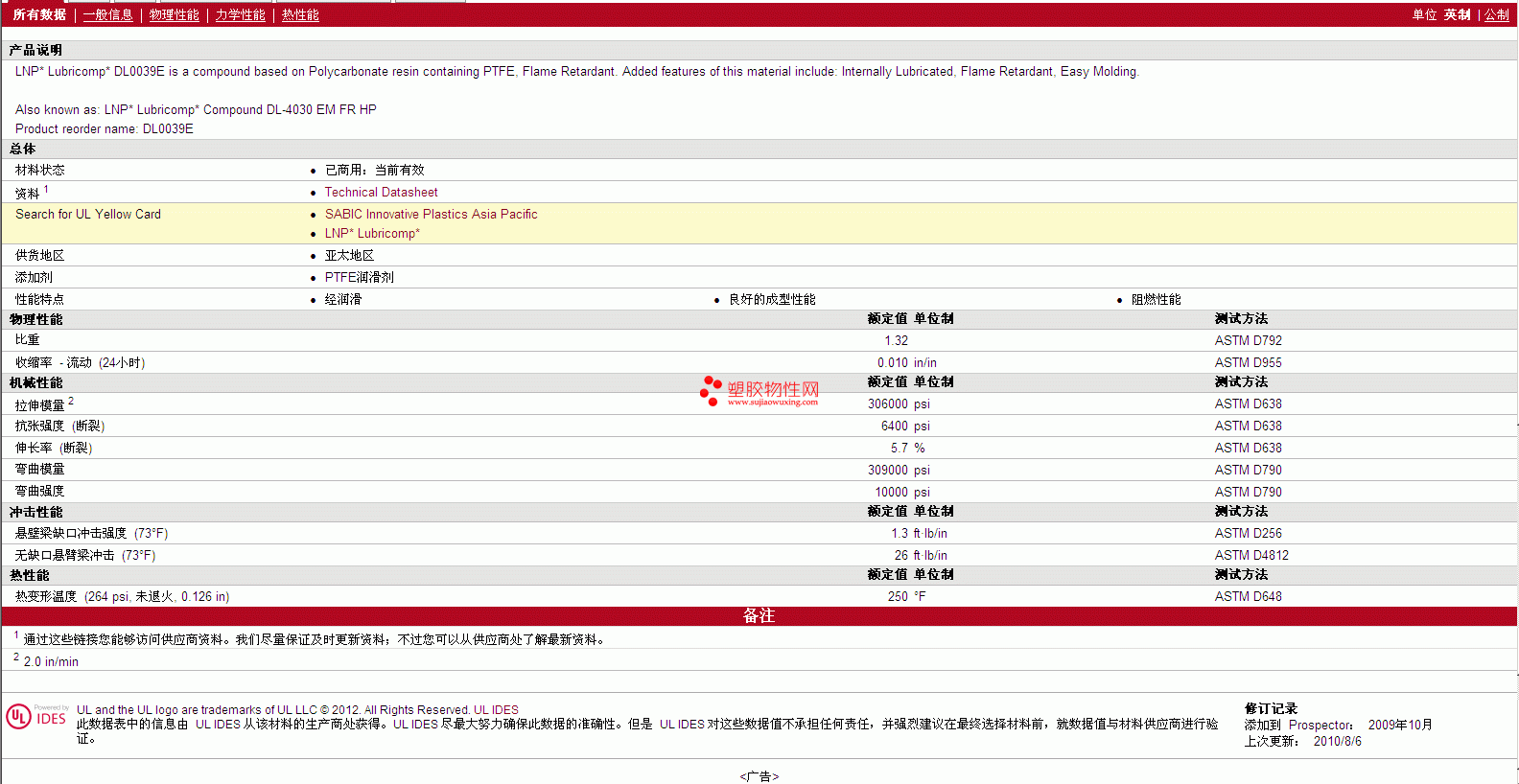Click the 306000 psi tensile modulus value
The width and height of the screenshot is (1519, 784).
tap(899, 404)
